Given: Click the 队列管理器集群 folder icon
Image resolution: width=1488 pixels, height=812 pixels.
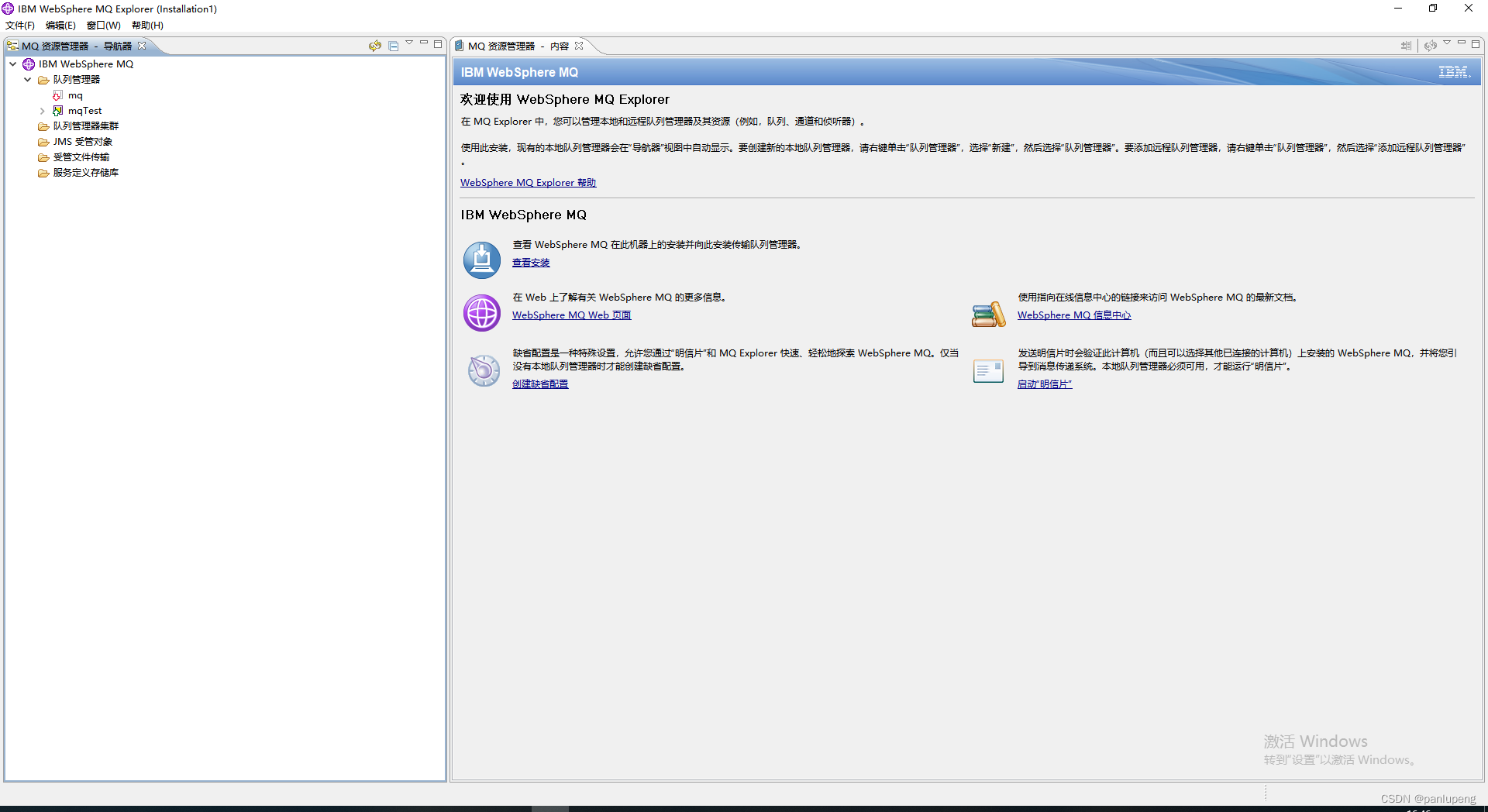Looking at the screenshot, I should tap(43, 126).
